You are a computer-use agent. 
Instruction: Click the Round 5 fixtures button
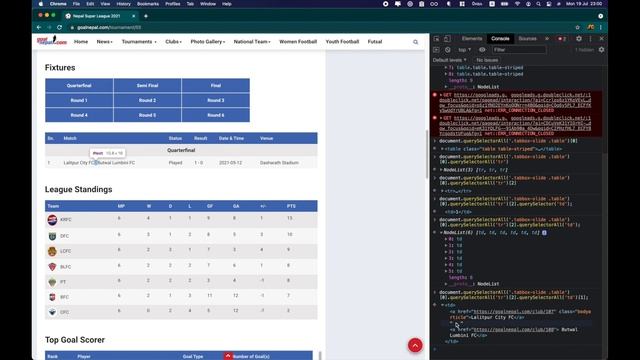tap(147, 115)
